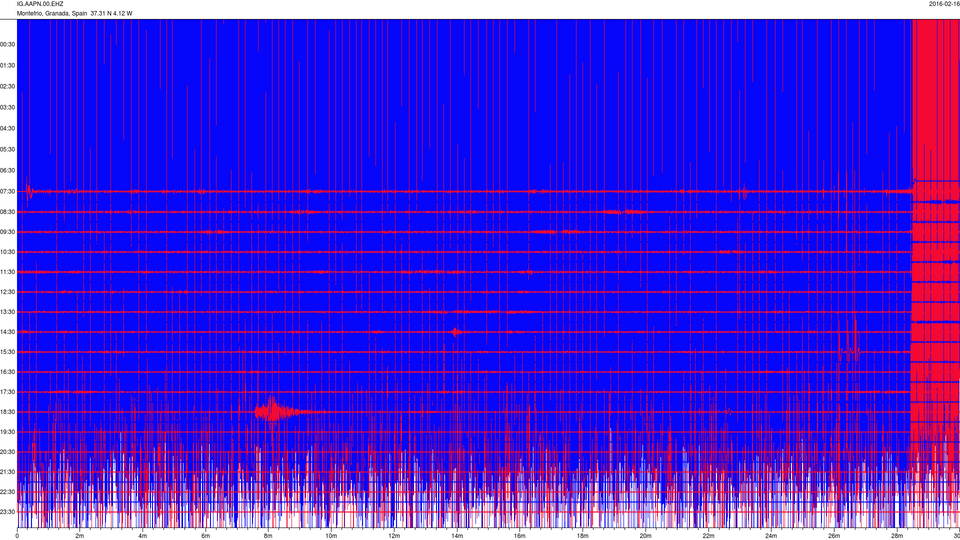This screenshot has width=960, height=540.
Task: Click the 10:30 time label
Action: pos(7,252)
